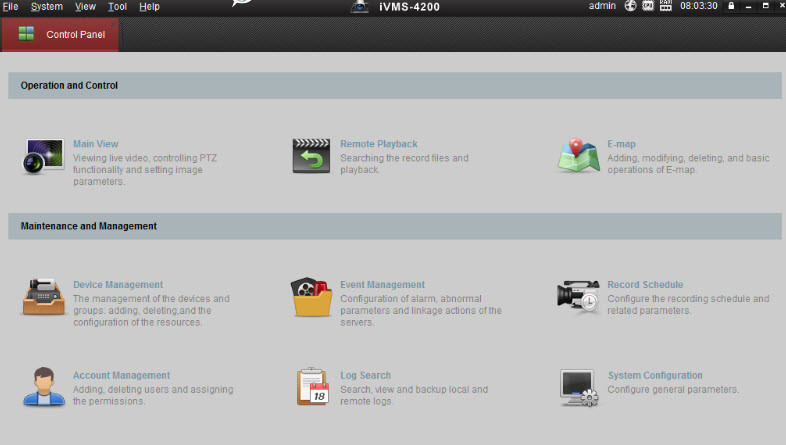Click the 08:03:30 clock display
The image size is (786, 445).
(x=699, y=6)
